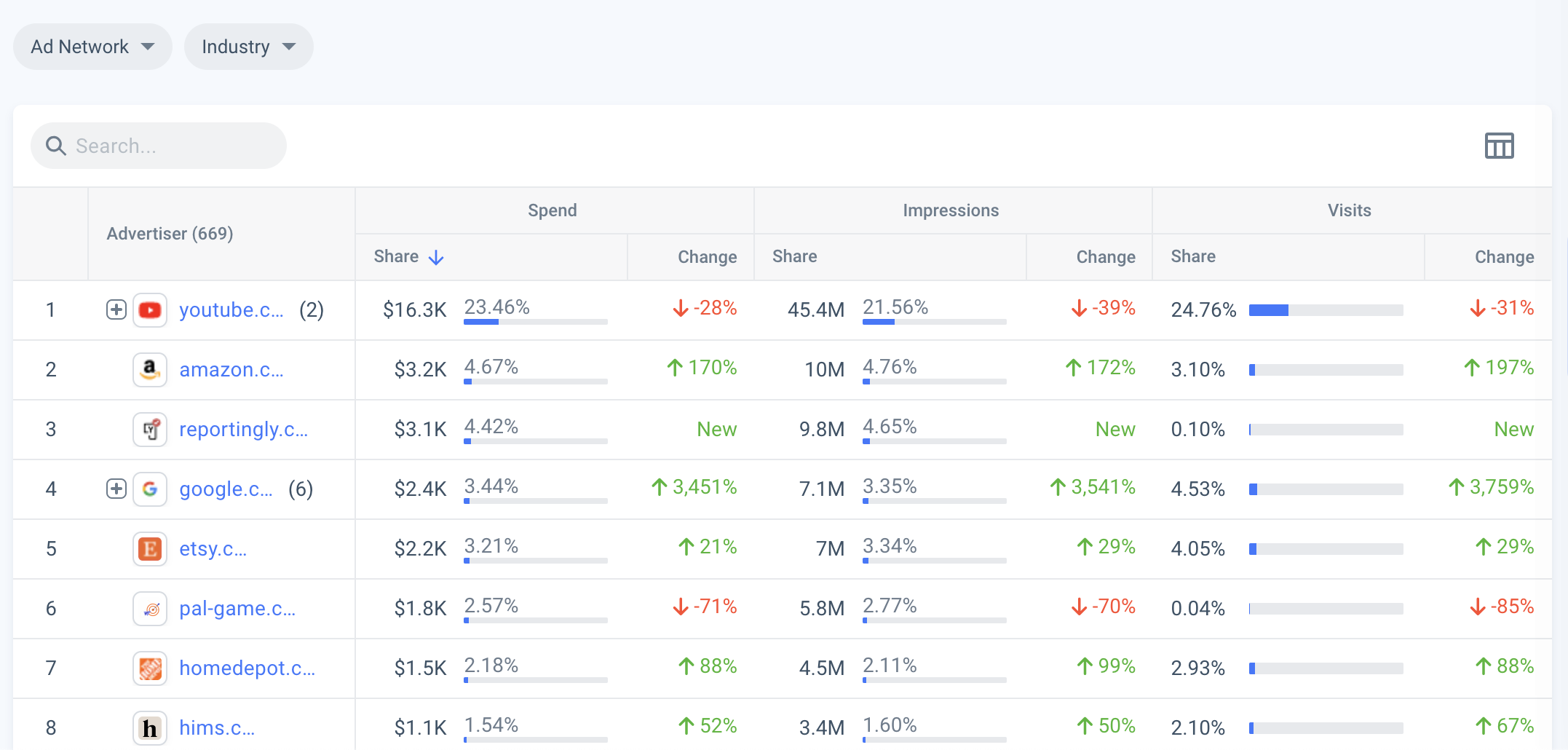The height and width of the screenshot is (750, 1568).
Task: Open the hims.c... advertiser link
Action: point(217,728)
